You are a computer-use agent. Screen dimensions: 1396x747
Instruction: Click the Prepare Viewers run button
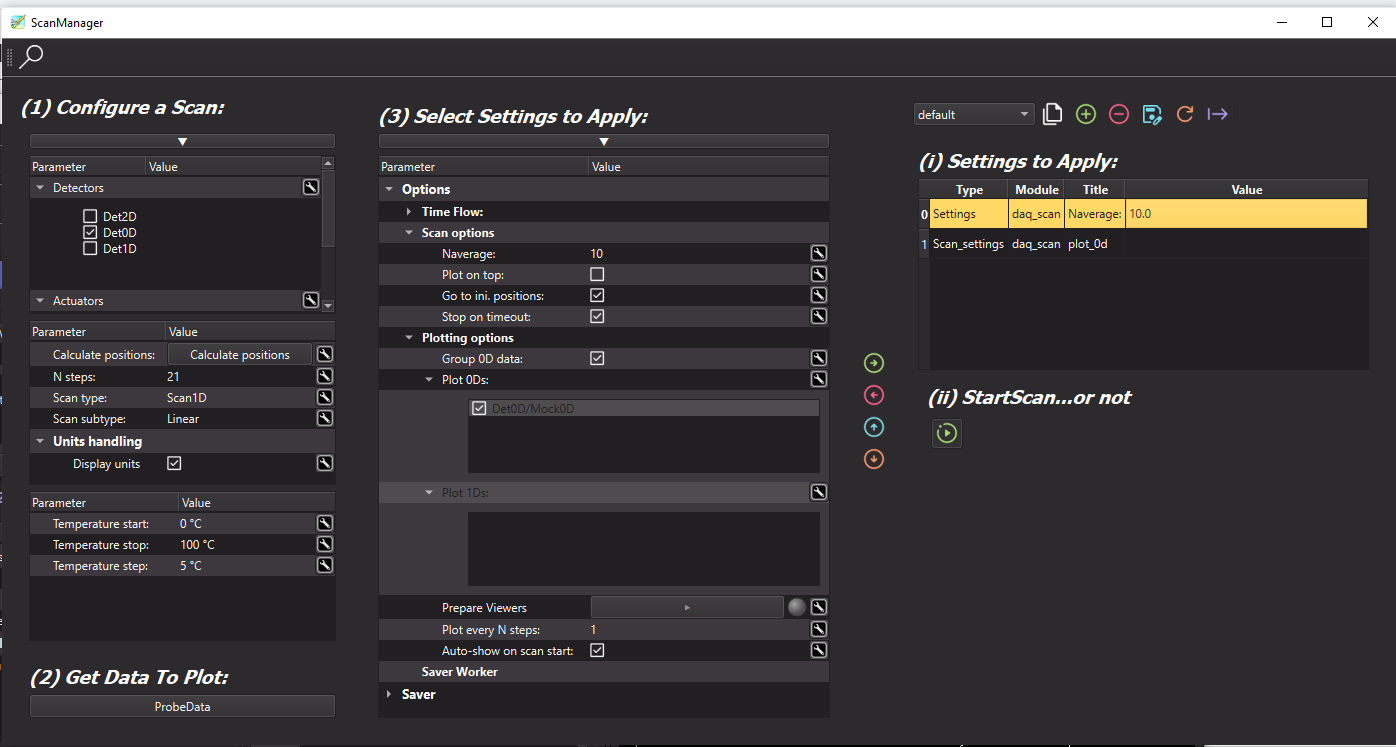pos(687,607)
